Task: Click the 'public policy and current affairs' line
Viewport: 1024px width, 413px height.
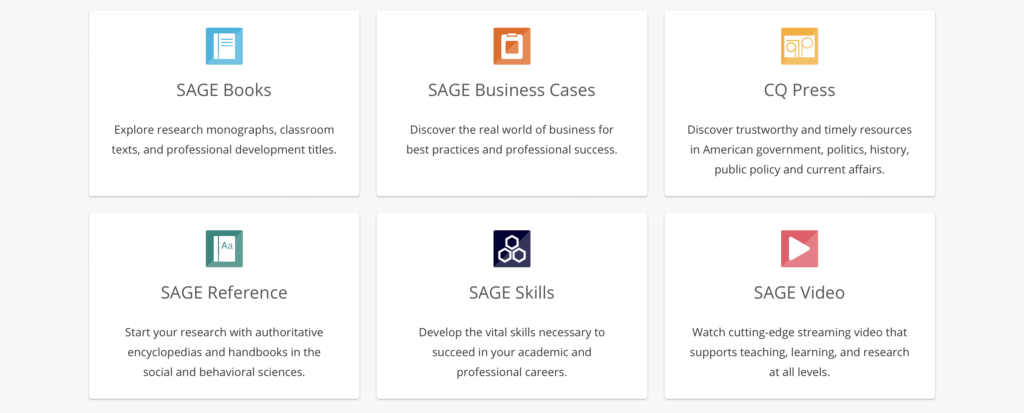Action: (799, 170)
